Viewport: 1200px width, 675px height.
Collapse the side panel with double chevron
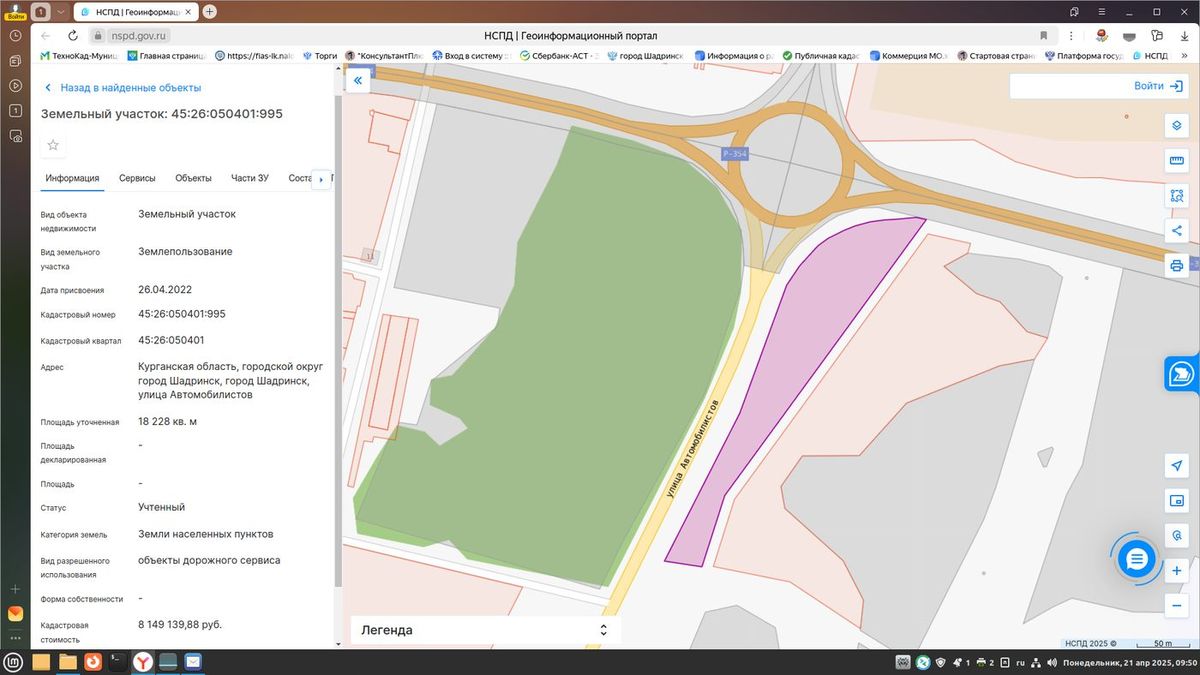tap(357, 81)
